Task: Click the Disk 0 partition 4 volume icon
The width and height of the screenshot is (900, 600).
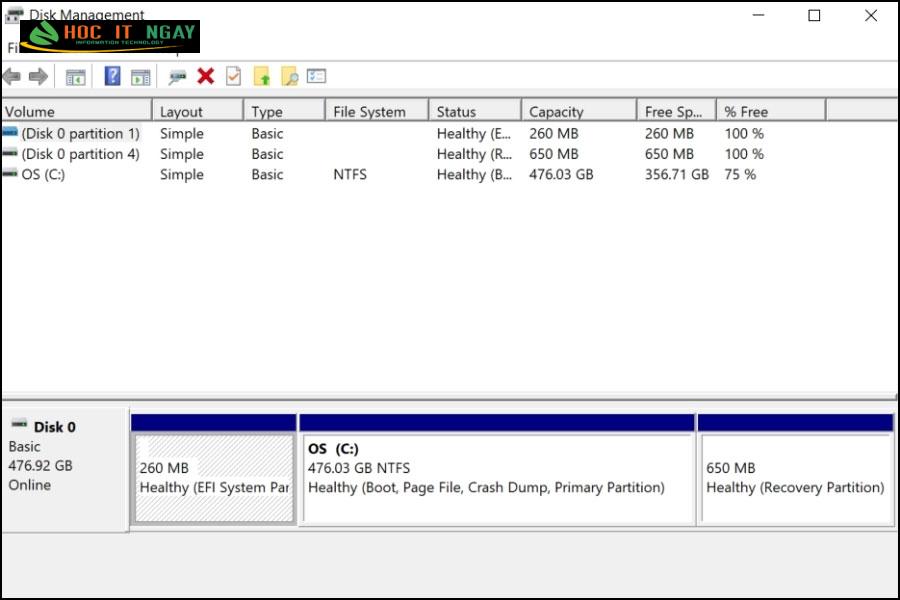Action: [10, 153]
